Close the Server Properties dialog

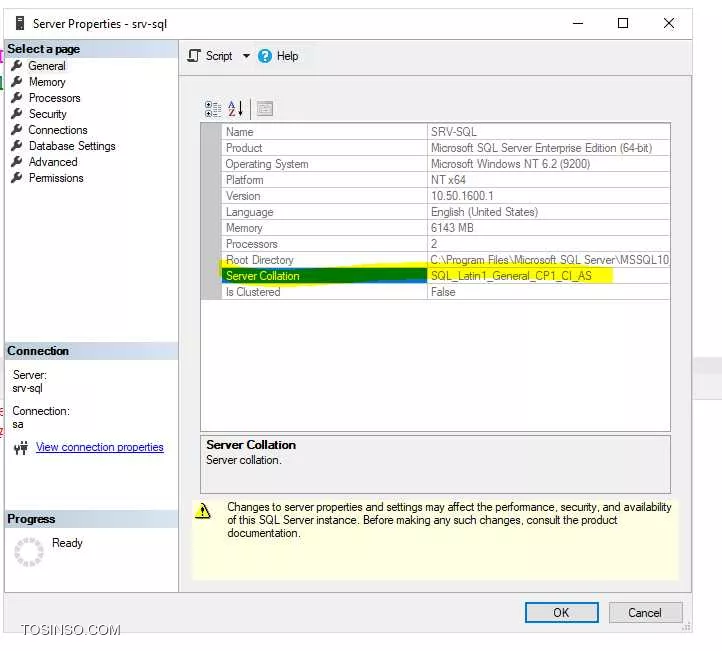[669, 23]
